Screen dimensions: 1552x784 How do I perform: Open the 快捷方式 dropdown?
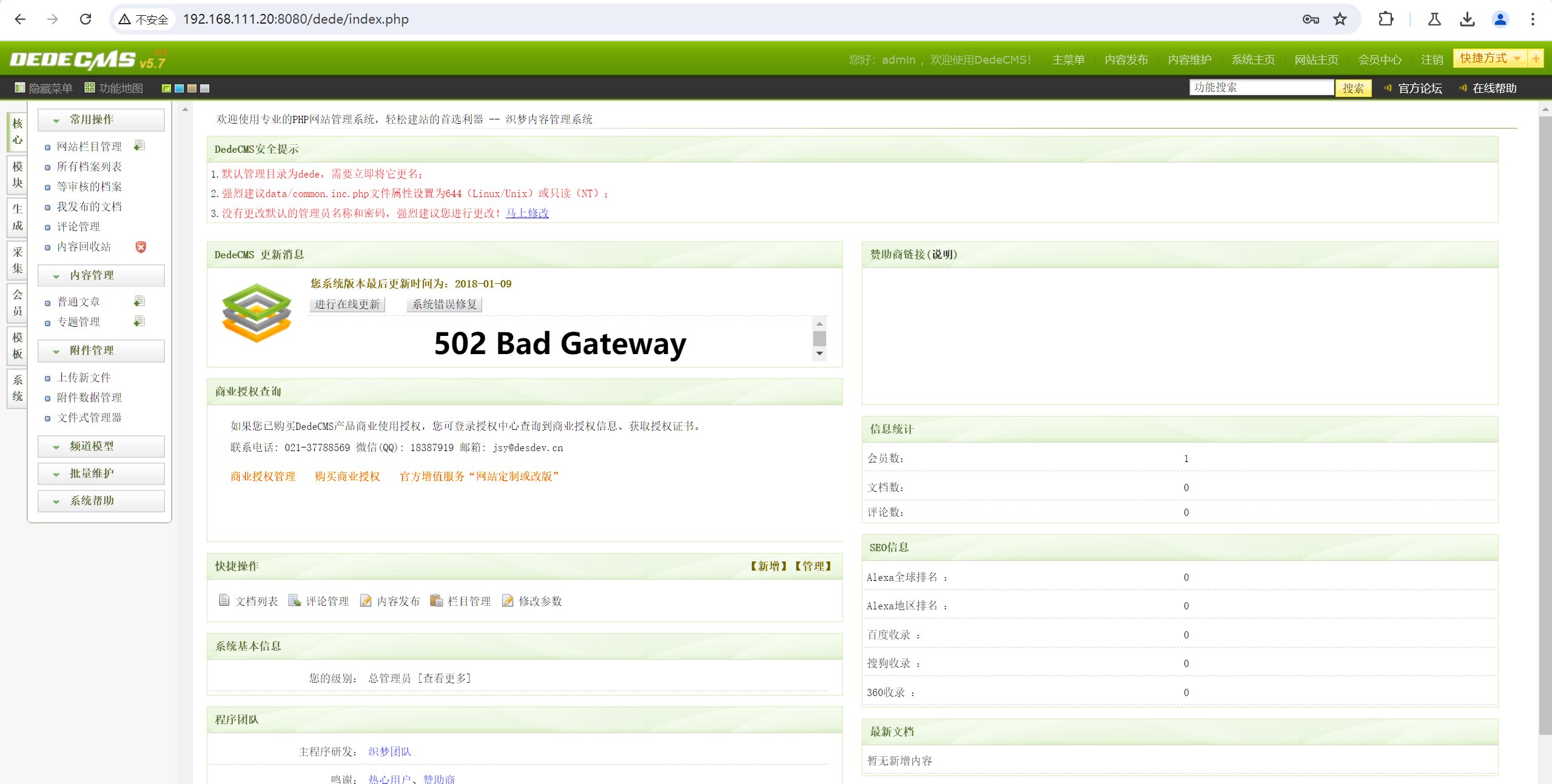coord(1491,58)
